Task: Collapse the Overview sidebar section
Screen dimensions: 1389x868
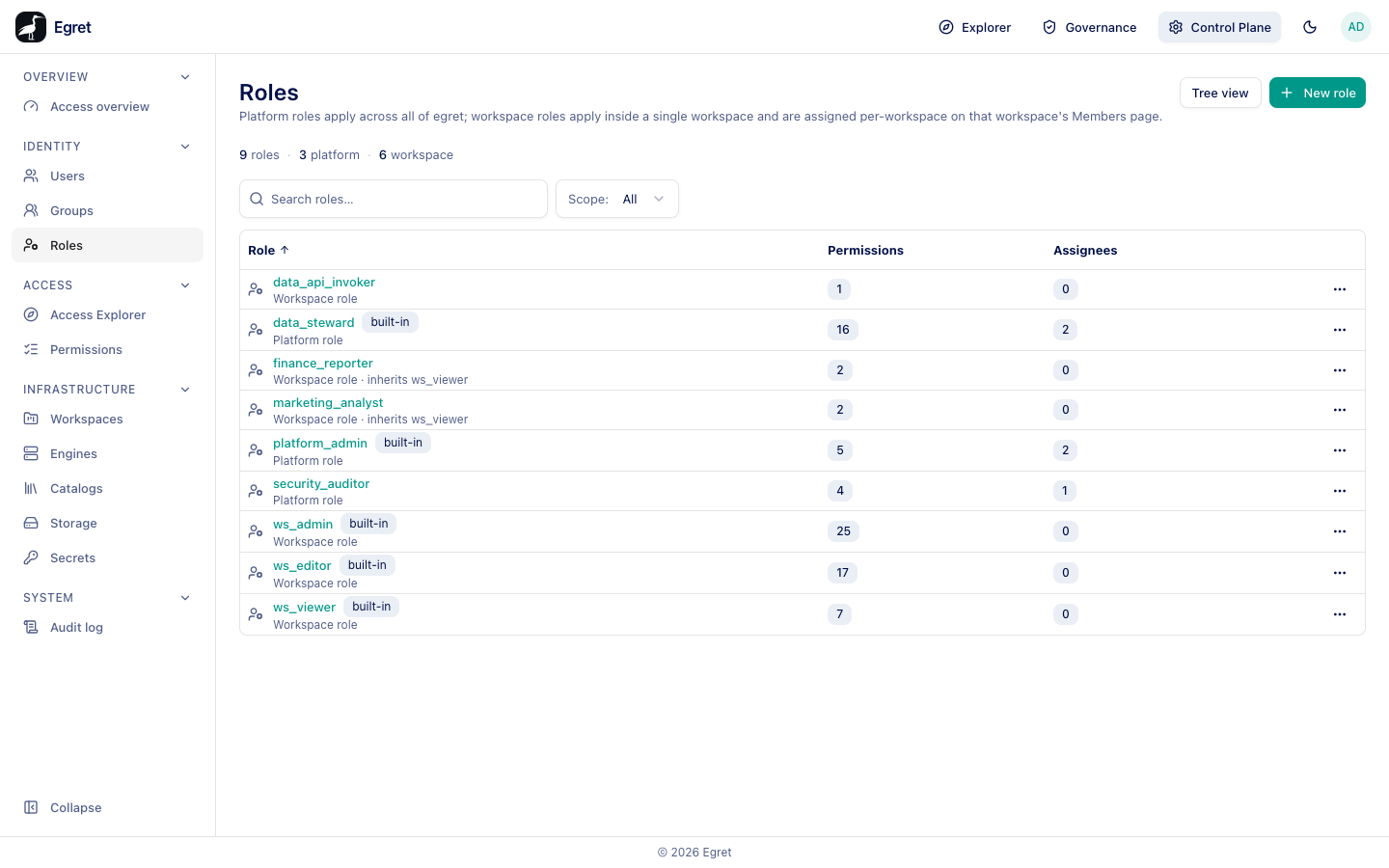Action: (185, 77)
